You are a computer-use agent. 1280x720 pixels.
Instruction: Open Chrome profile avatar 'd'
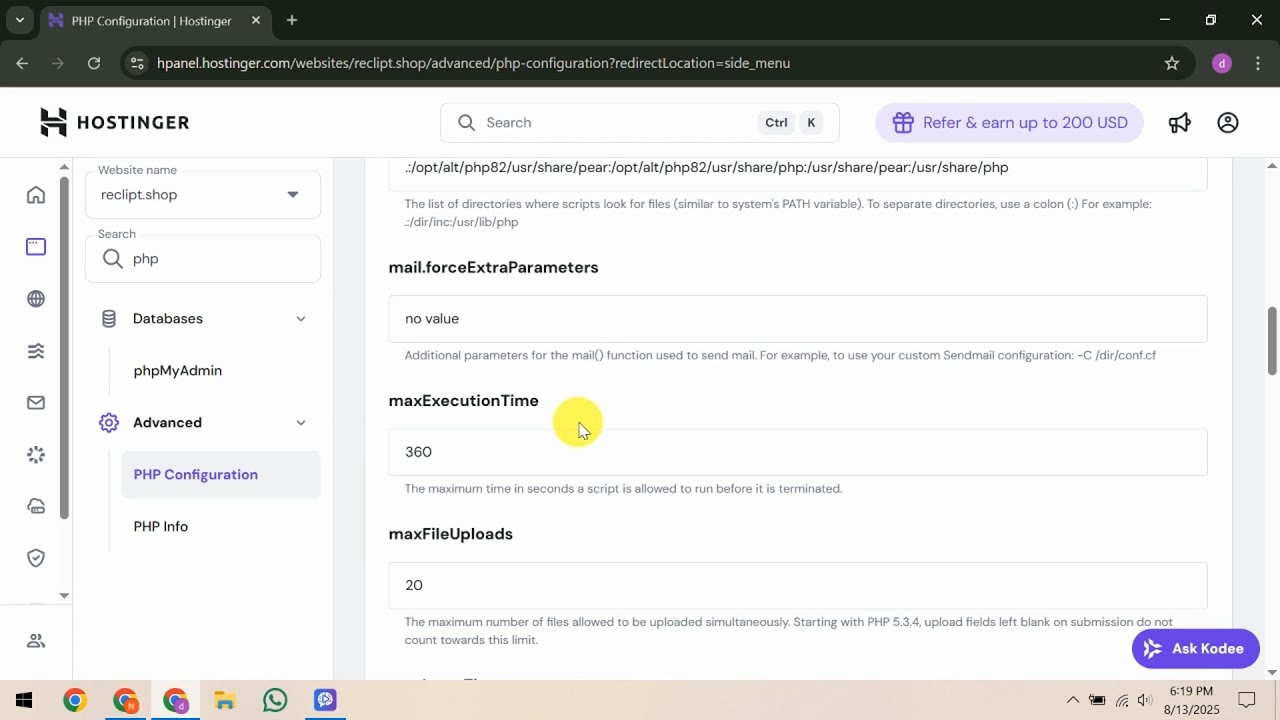pos(1221,63)
